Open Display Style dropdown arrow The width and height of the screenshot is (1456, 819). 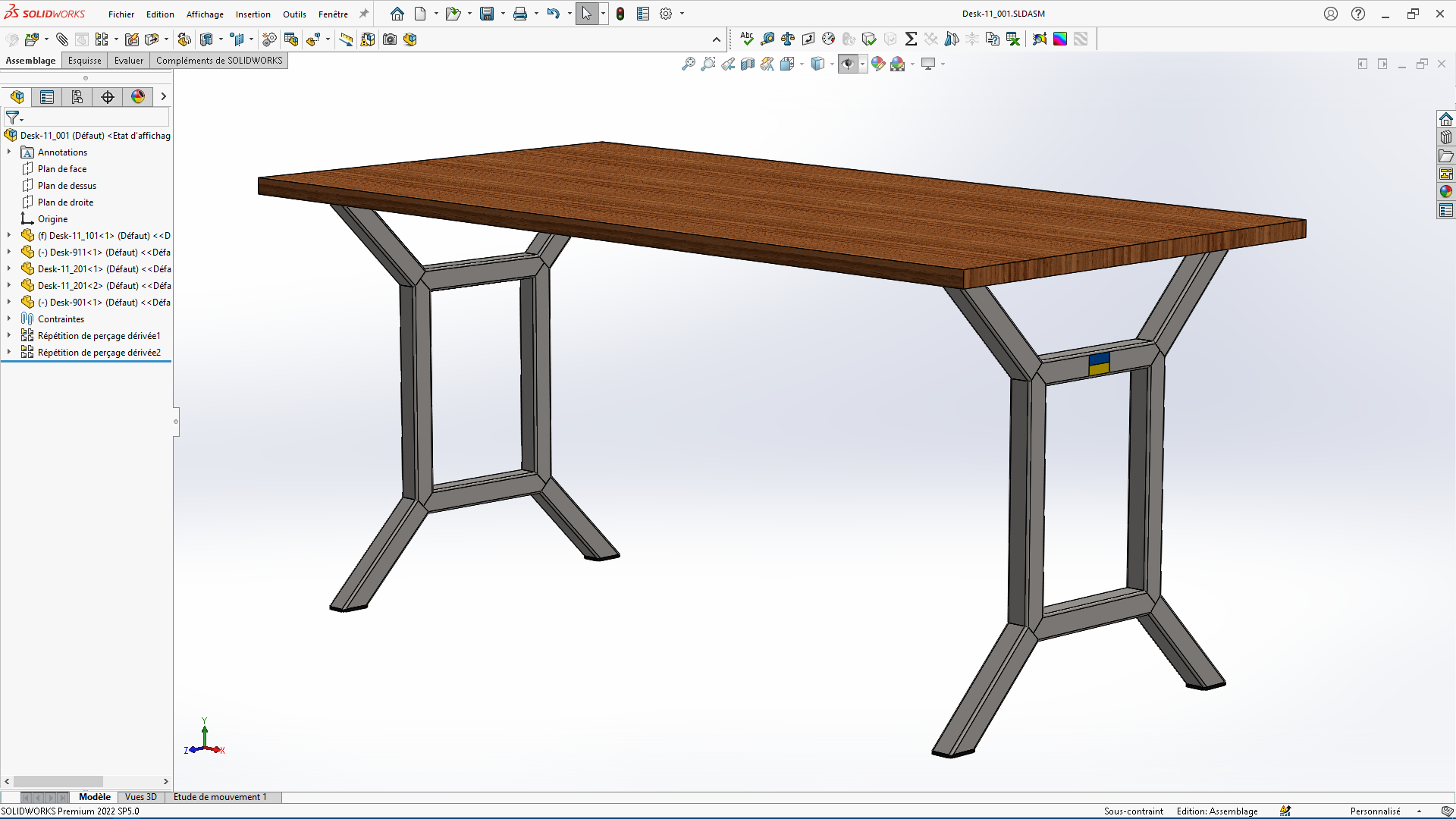coord(832,64)
